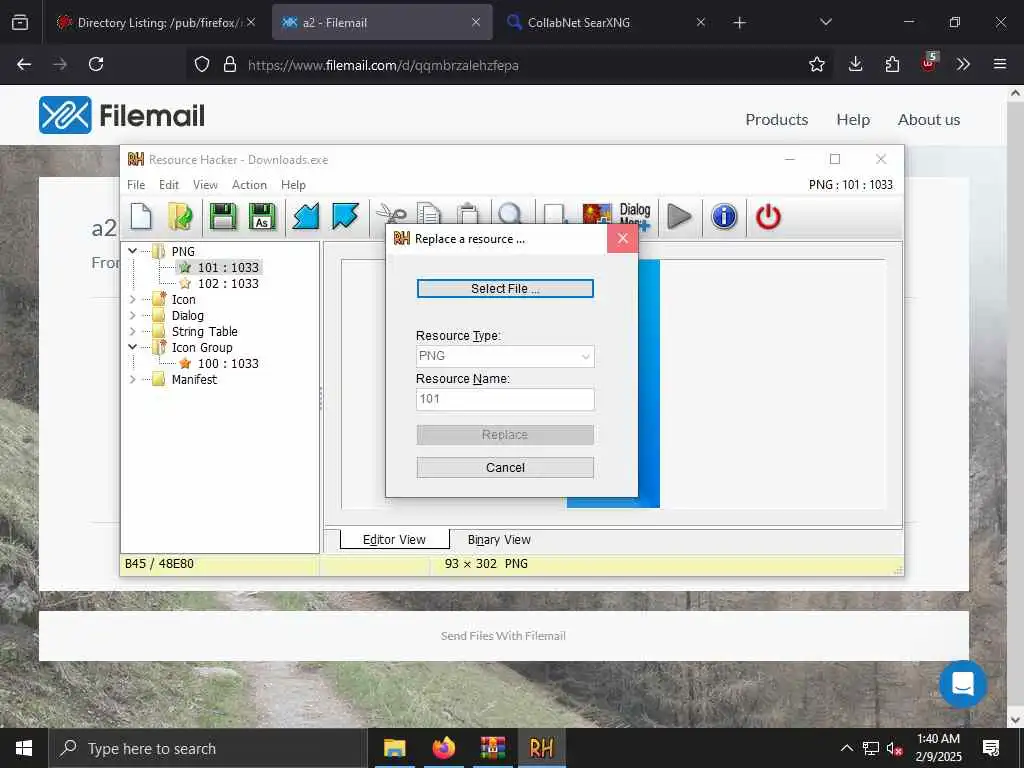This screenshot has width=1024, height=768.
Task: Save with the green floppy disk icon
Action: click(223, 216)
